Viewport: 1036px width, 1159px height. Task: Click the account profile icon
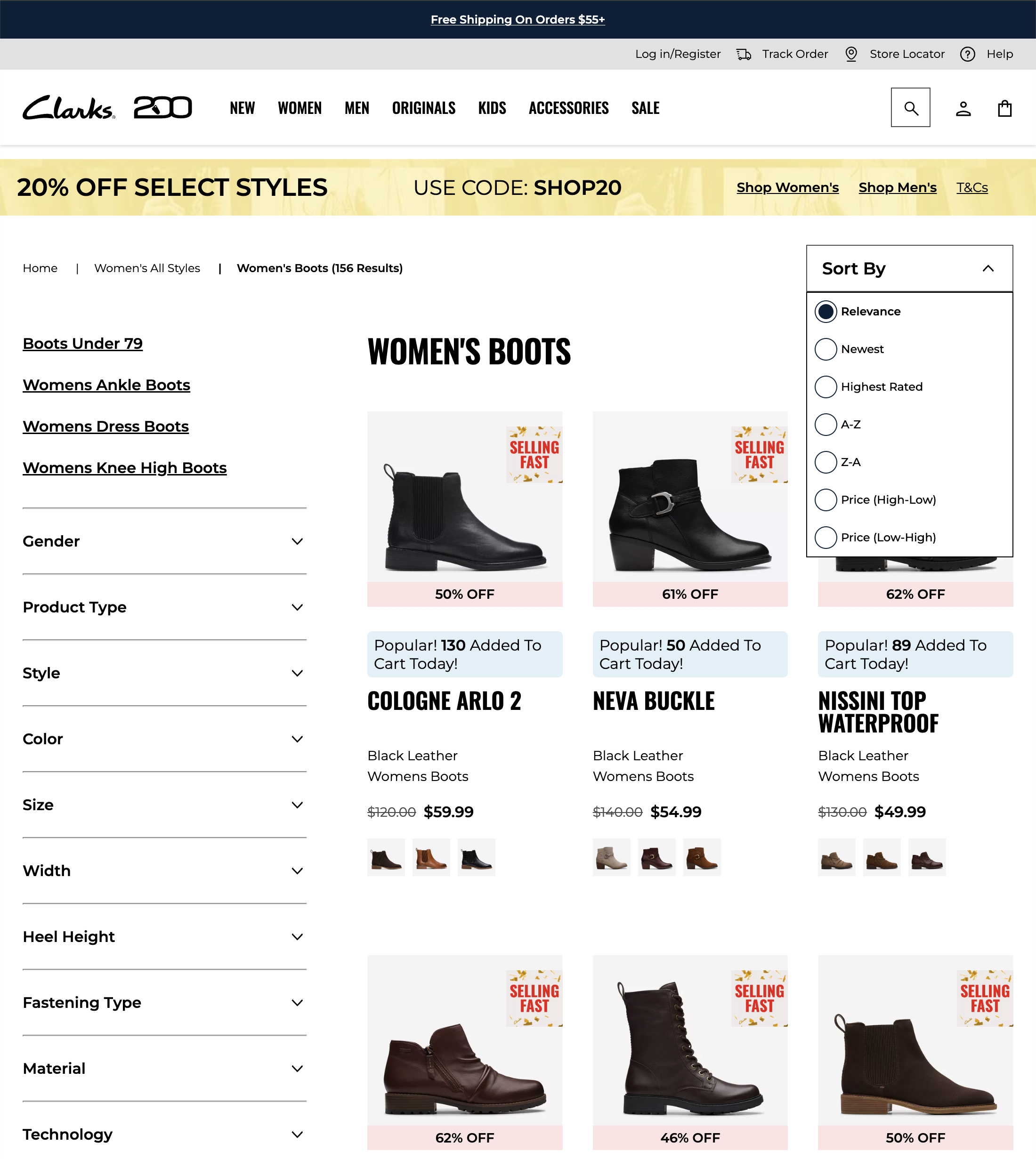(x=963, y=108)
